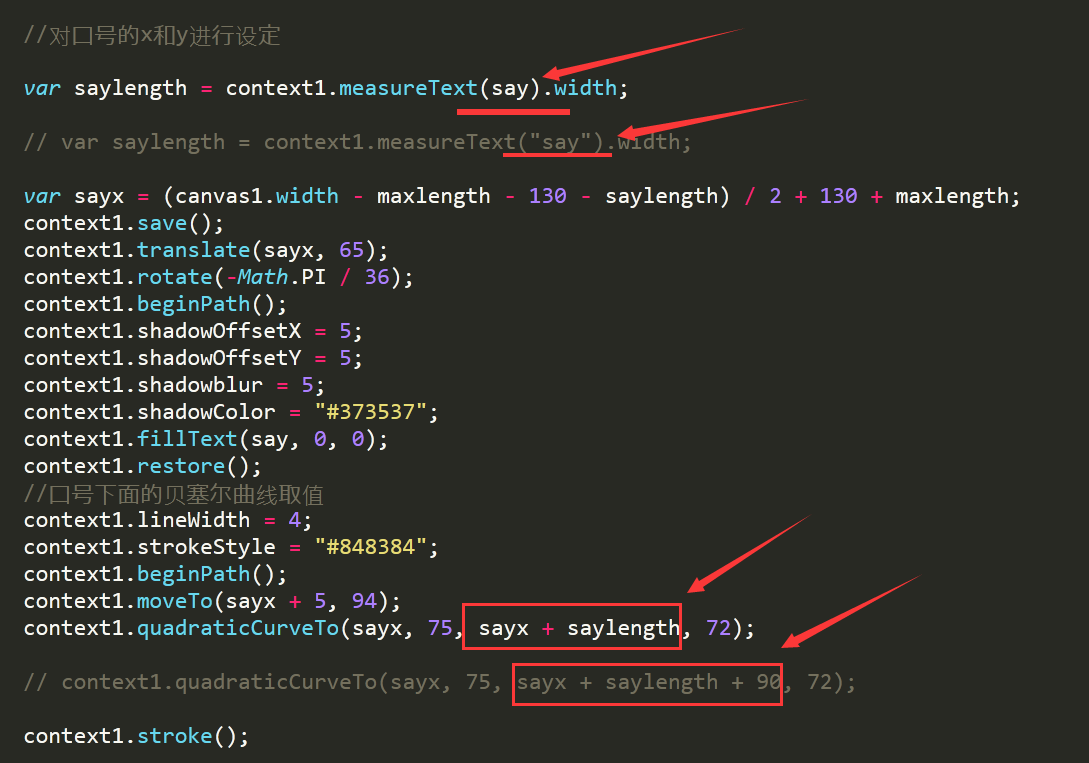1089x763 pixels.
Task: Click the 'context1.shadowOffsetY = 5;' line
Action: [193, 358]
